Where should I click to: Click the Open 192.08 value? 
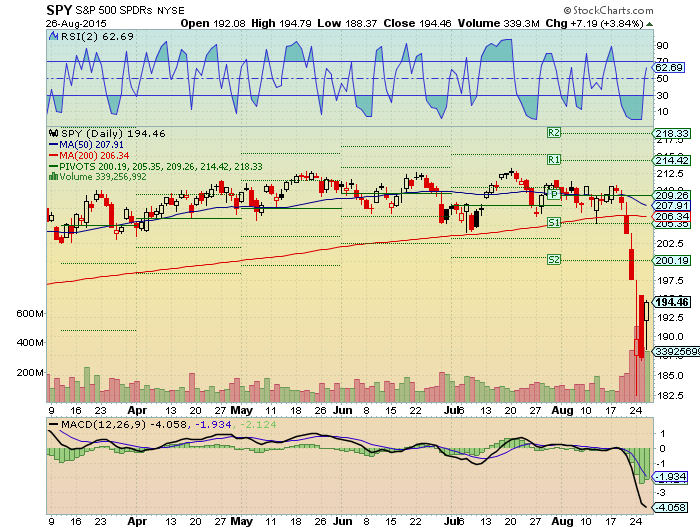tap(213, 23)
